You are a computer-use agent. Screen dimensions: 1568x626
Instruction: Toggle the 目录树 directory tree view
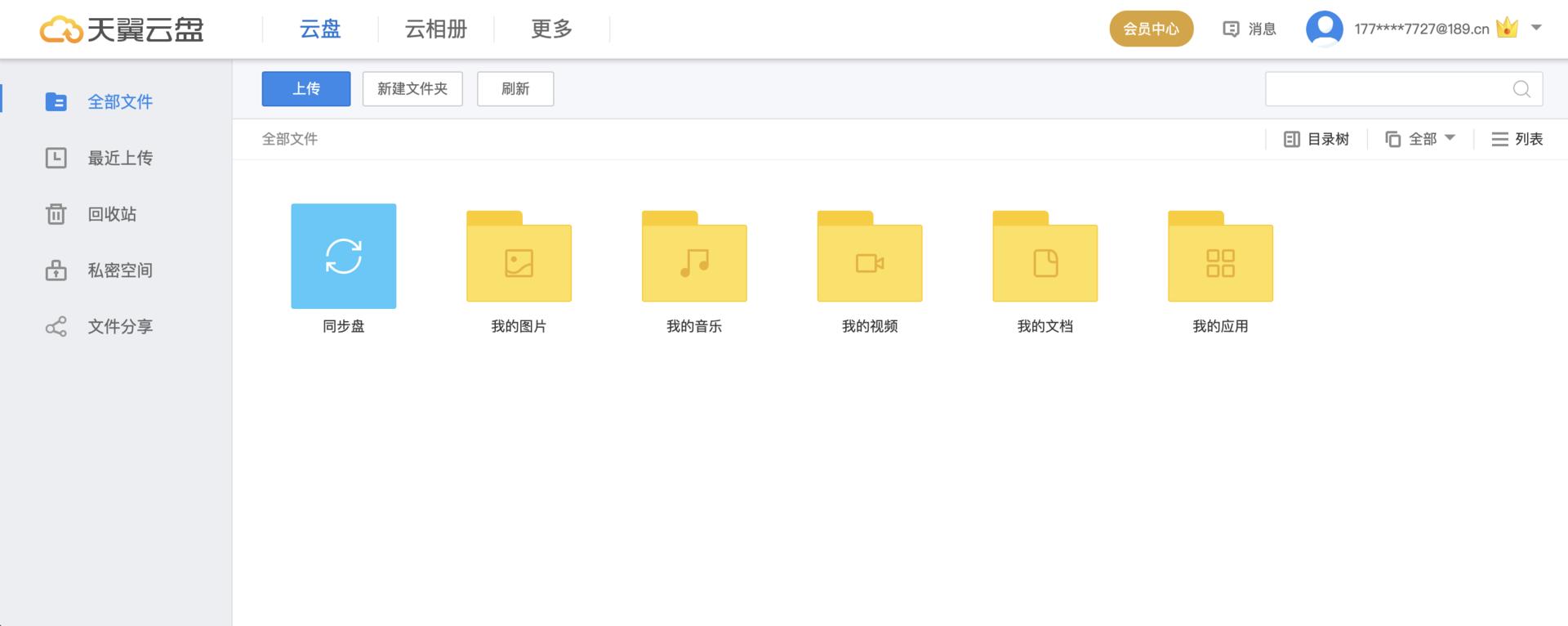1316,139
